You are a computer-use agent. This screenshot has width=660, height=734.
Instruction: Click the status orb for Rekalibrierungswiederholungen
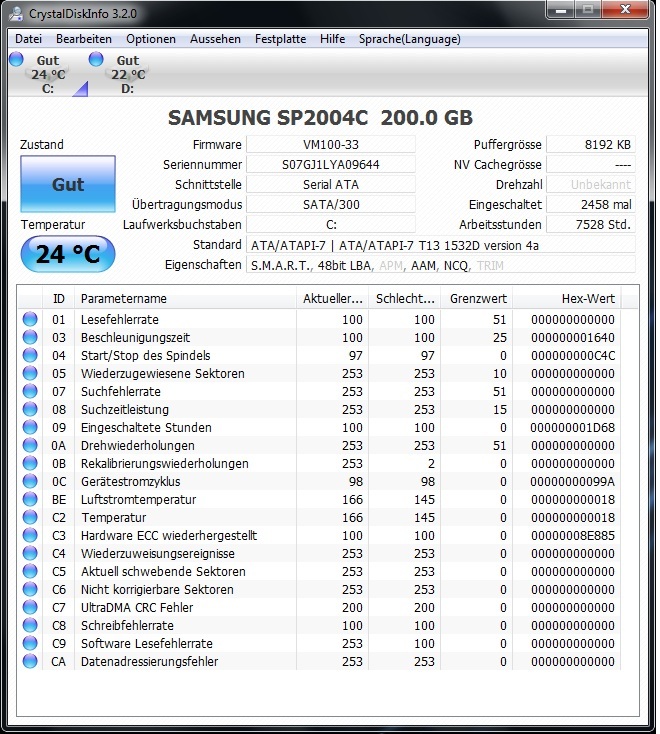click(30, 463)
